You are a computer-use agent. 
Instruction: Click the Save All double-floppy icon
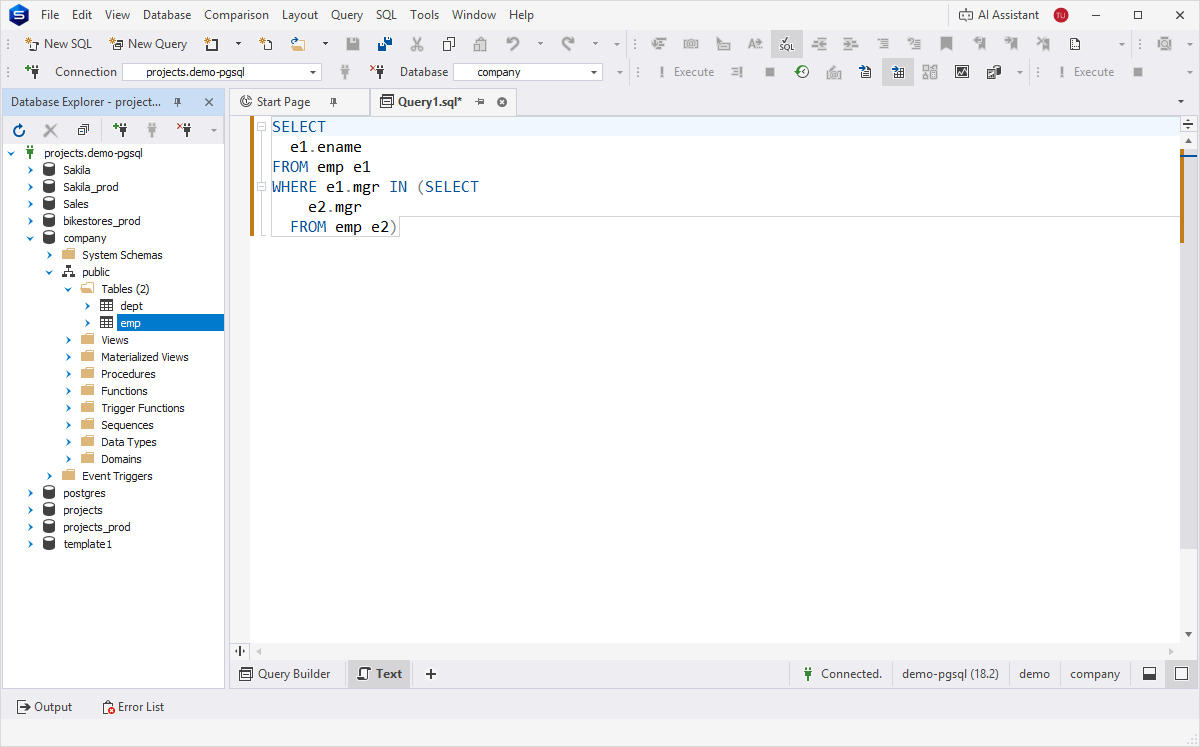click(384, 44)
